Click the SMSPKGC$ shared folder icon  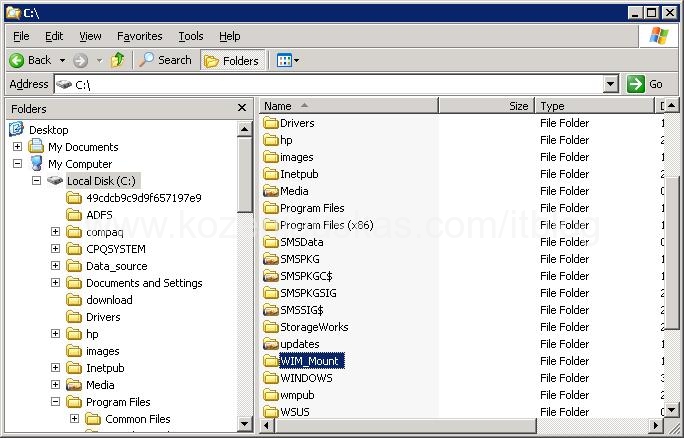tap(271, 276)
